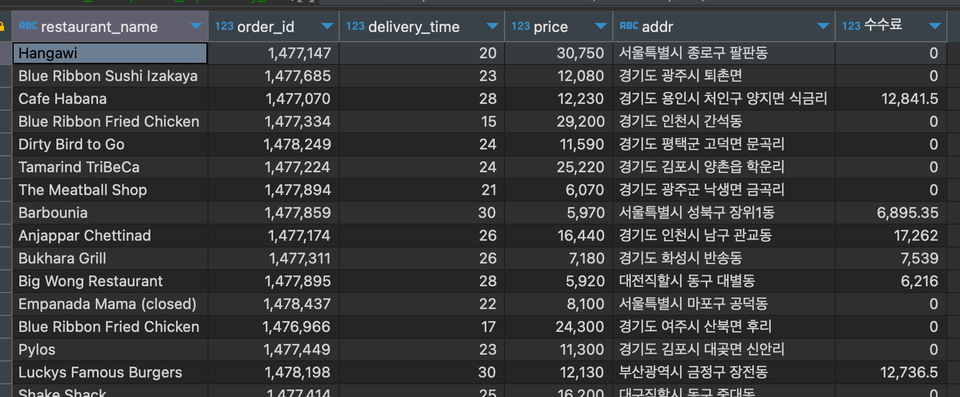Select order_id cell 1,478,437
The height and width of the screenshot is (397, 960).
(274, 304)
